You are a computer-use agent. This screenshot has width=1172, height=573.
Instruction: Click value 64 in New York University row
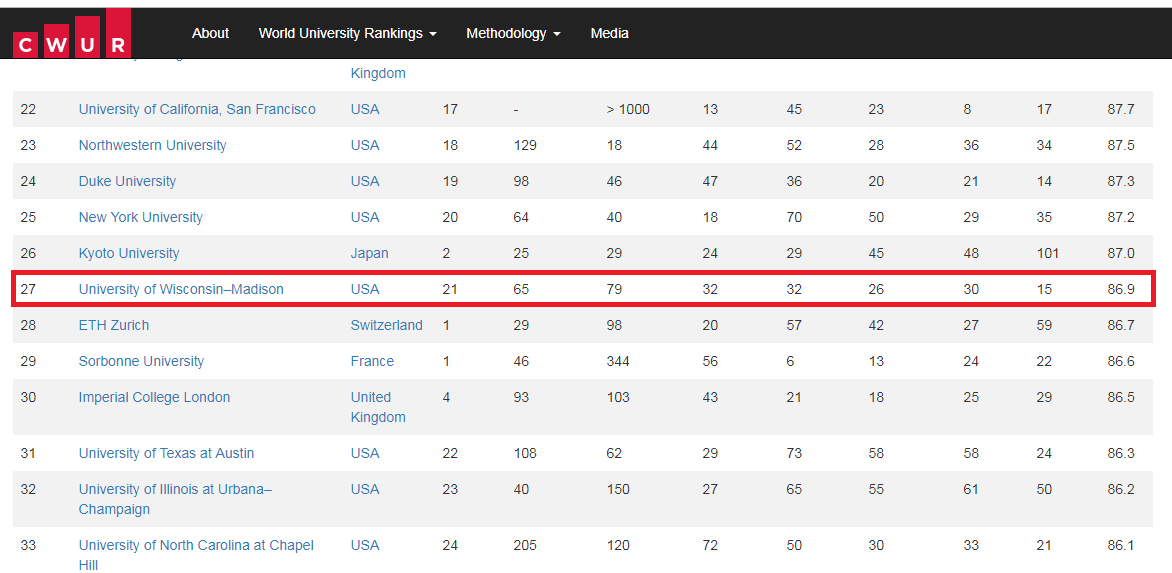[522, 217]
